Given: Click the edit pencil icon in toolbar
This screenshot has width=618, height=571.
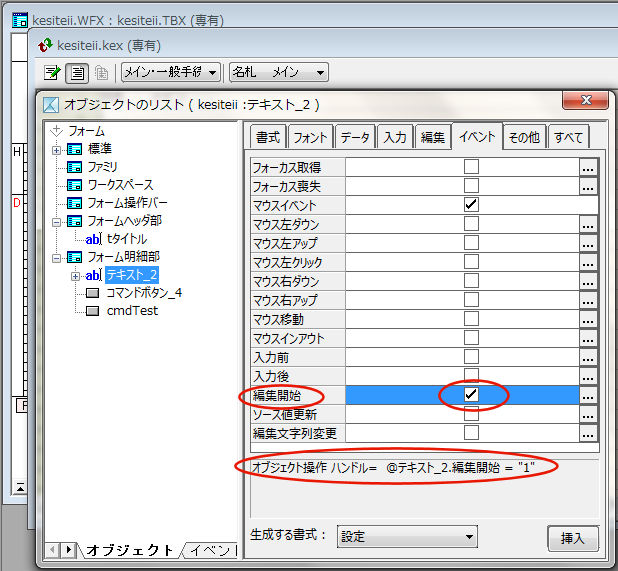Looking at the screenshot, I should coord(53,72).
